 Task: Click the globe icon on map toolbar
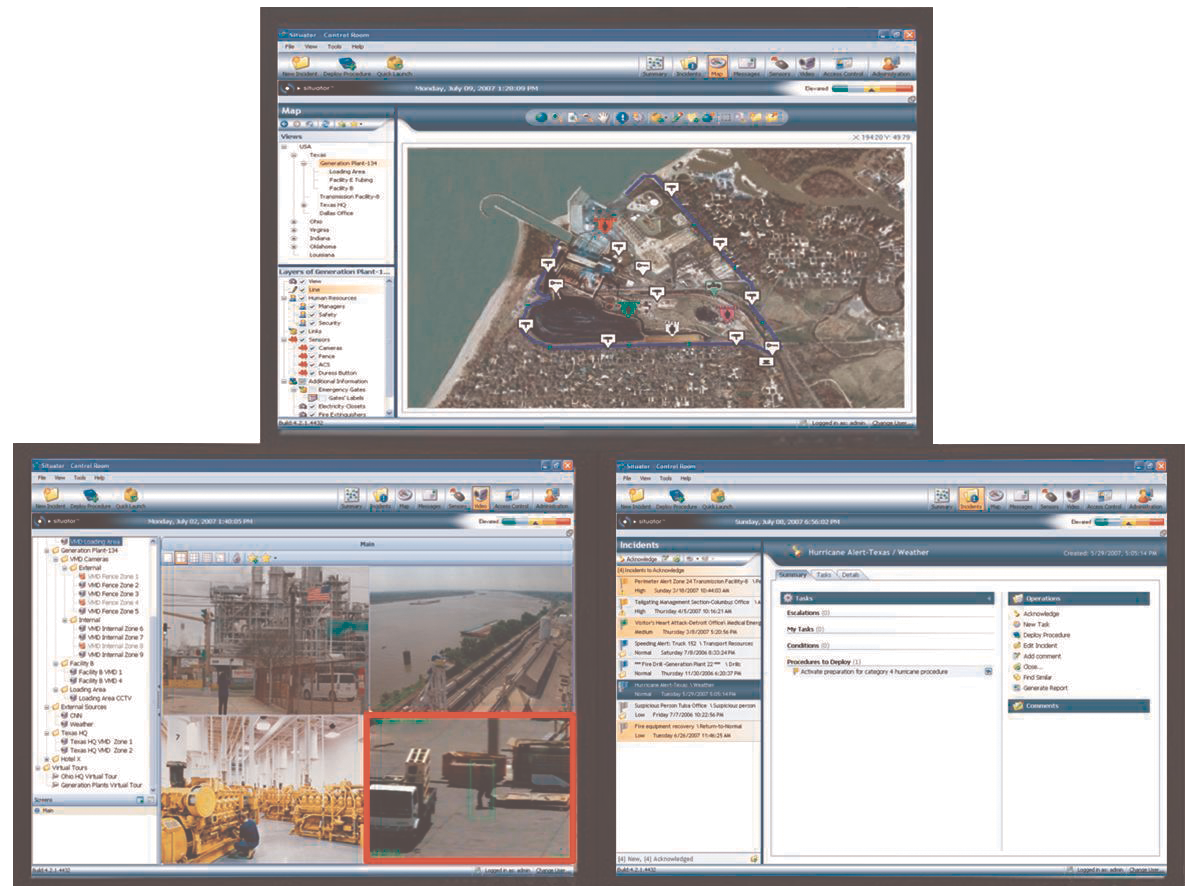541,118
